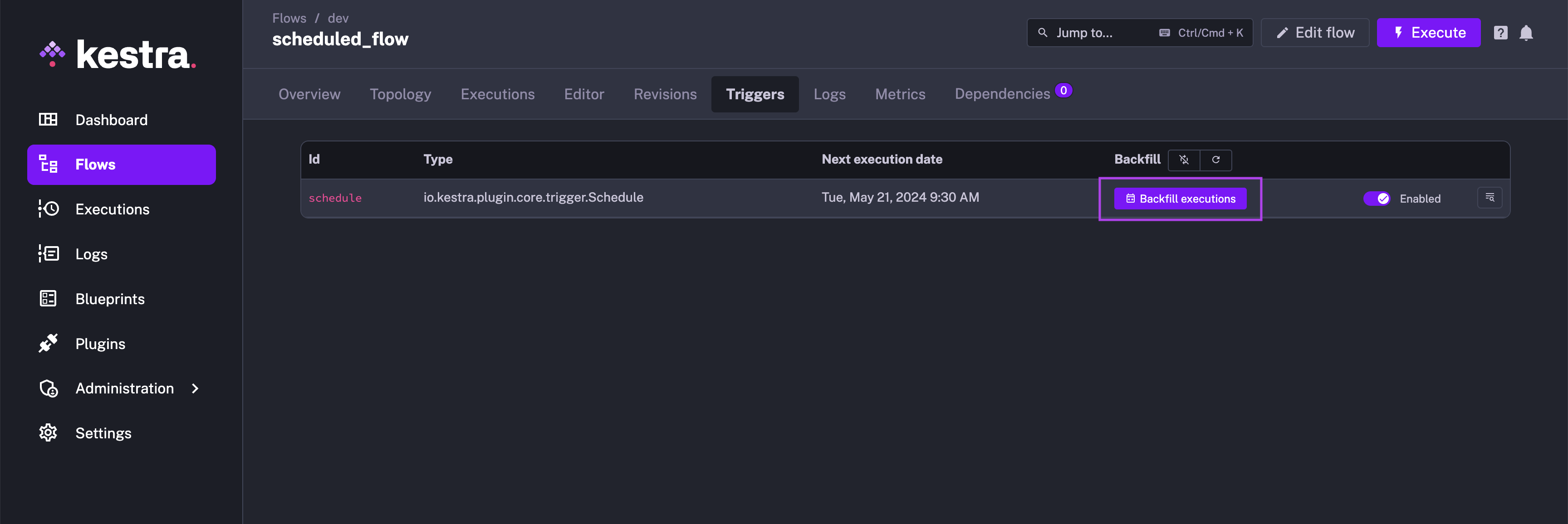Open schedule trigger details icon
1568x524 pixels.
[1490, 198]
